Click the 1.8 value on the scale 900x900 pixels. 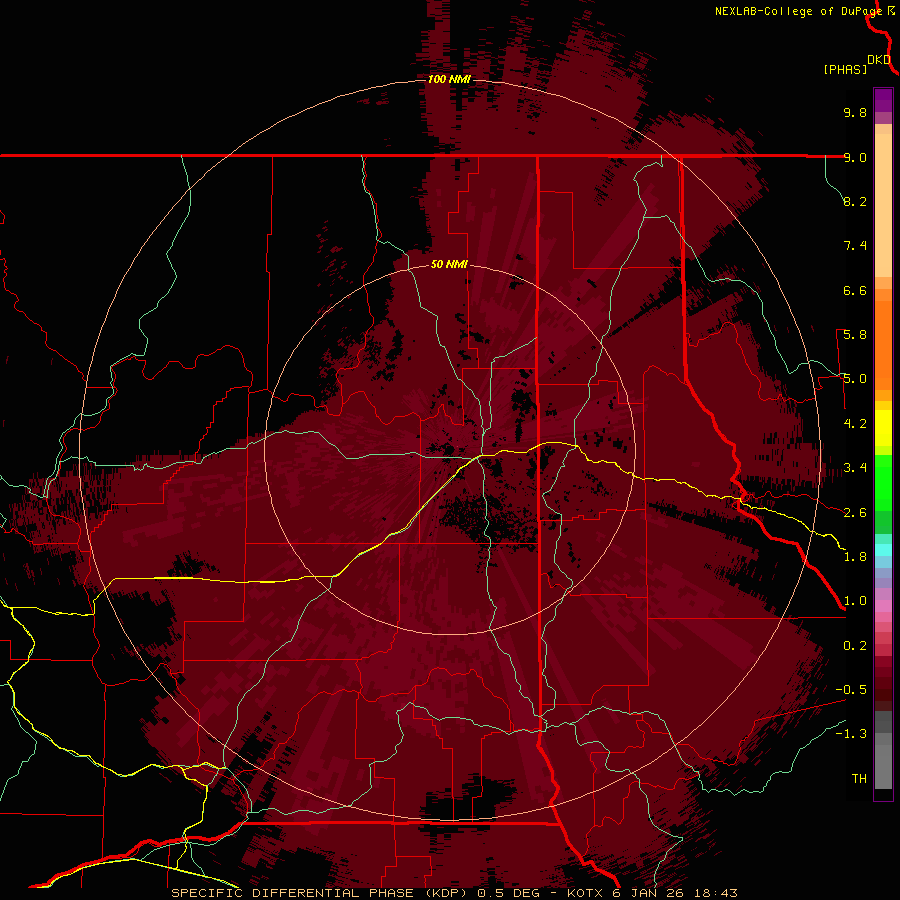(855, 557)
